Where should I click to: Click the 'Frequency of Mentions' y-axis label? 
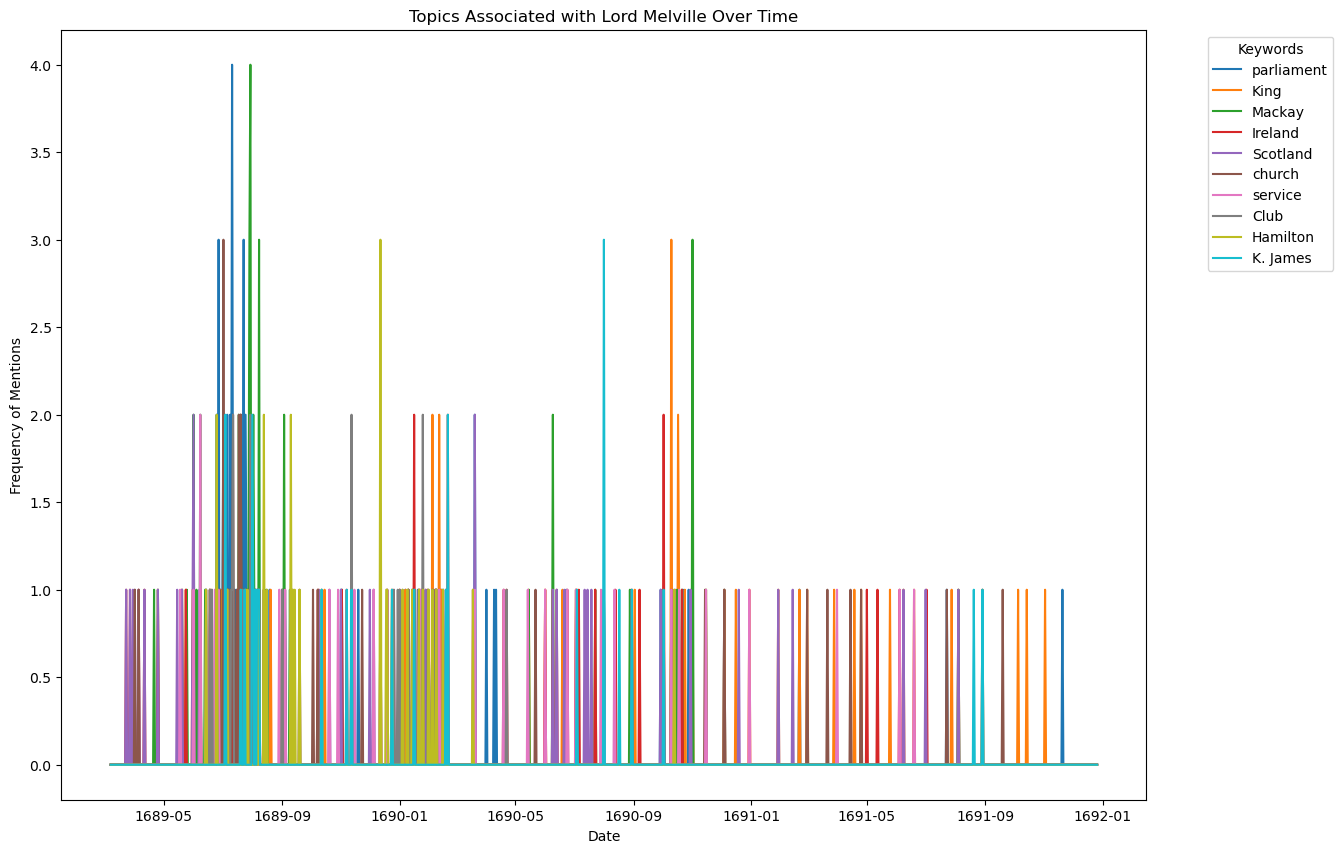click(16, 416)
